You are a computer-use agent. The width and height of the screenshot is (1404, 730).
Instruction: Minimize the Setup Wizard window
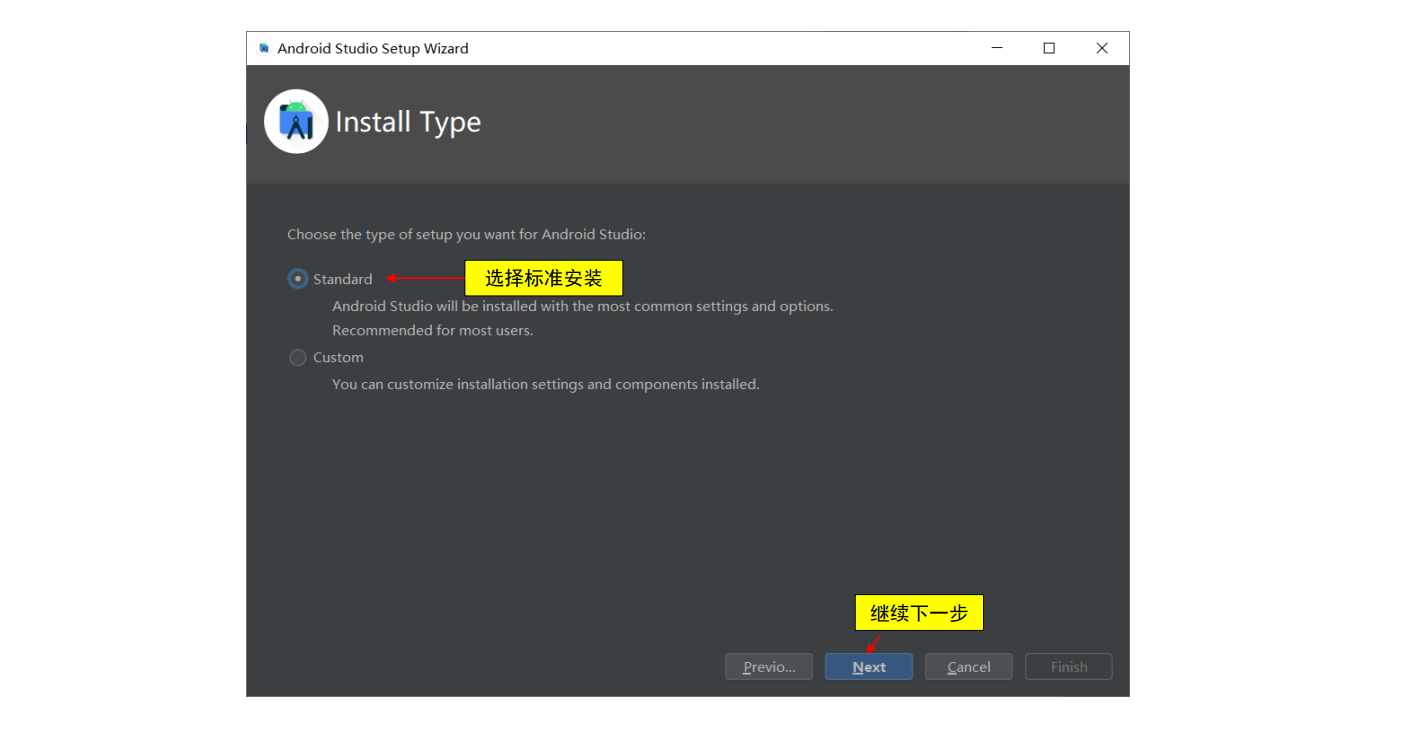[x=997, y=48]
